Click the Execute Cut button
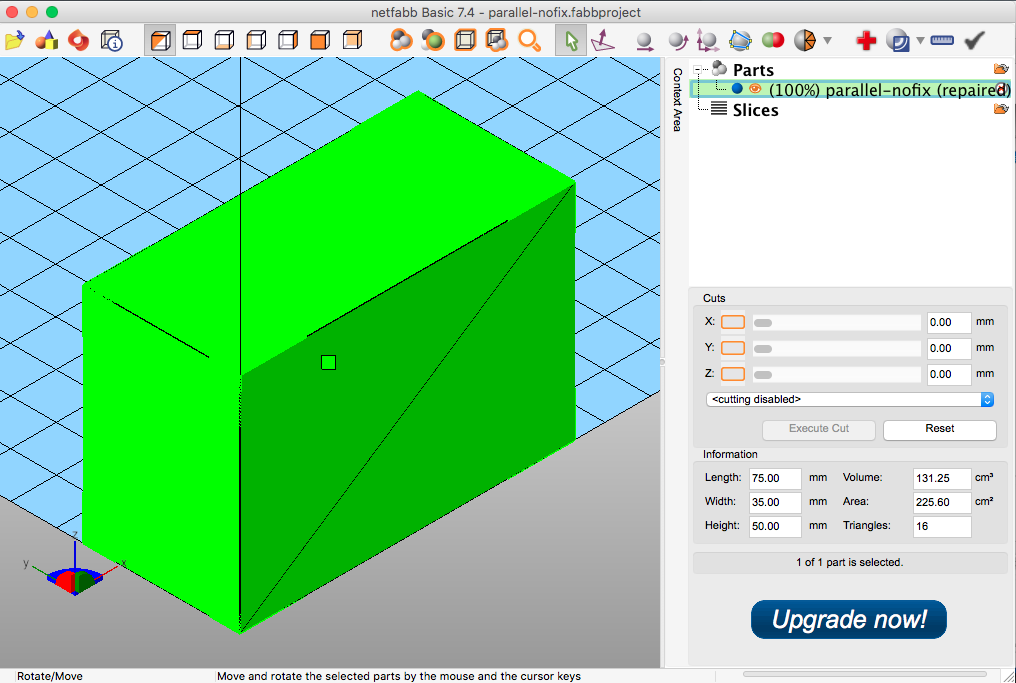 pyautogui.click(x=818, y=429)
